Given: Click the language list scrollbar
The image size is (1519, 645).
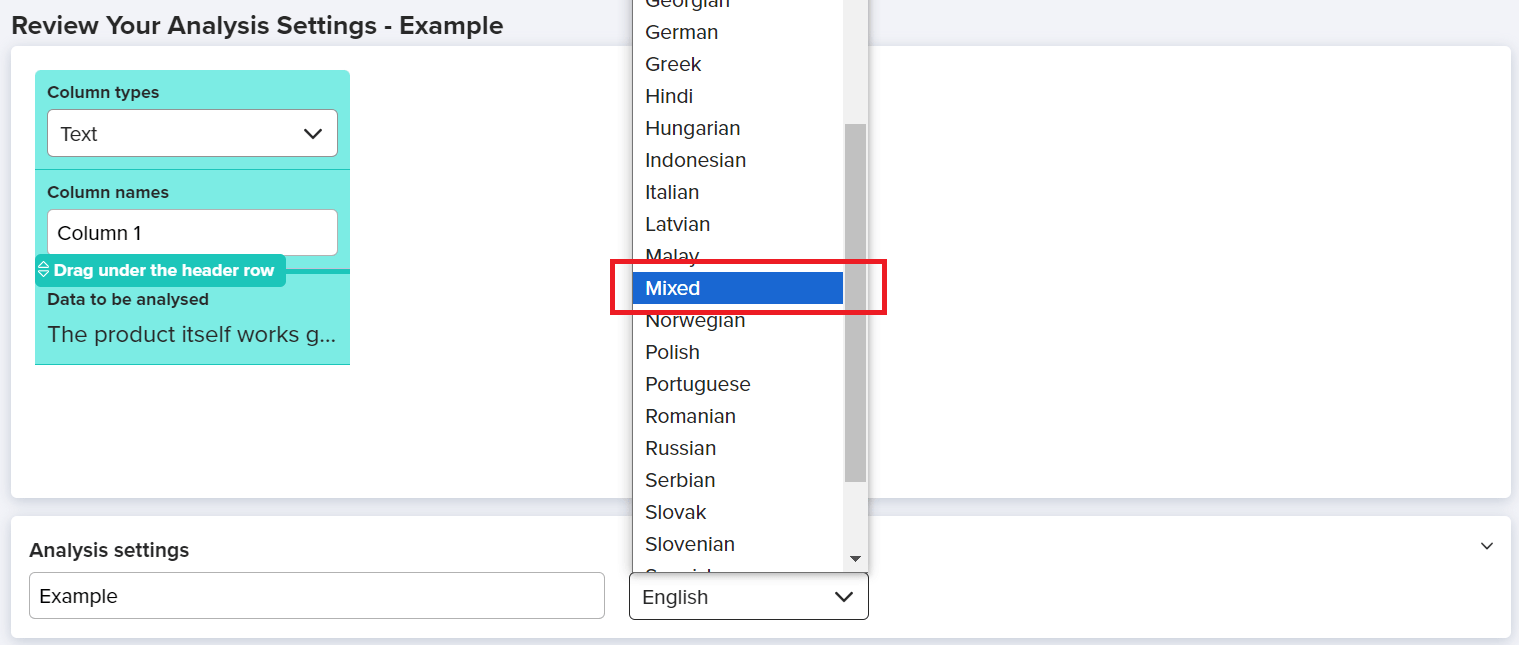Looking at the screenshot, I should (x=857, y=300).
